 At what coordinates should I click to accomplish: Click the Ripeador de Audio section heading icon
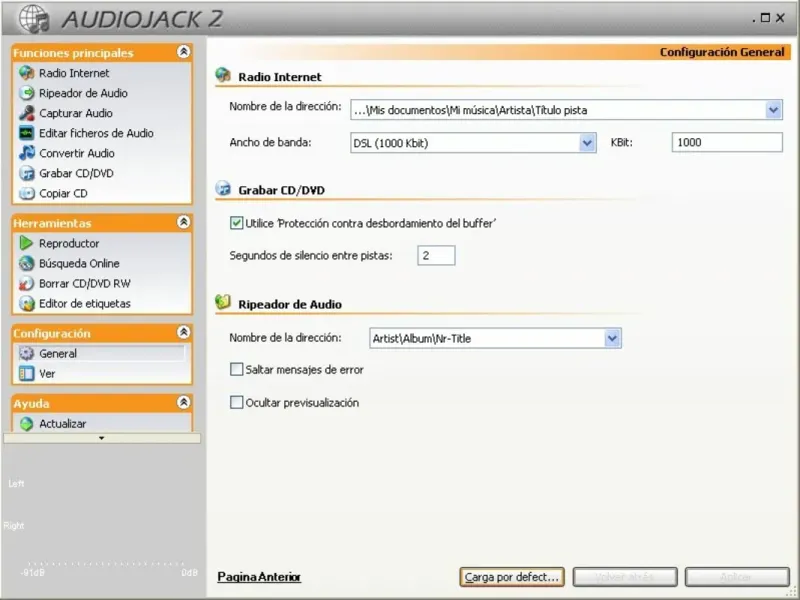pyautogui.click(x=223, y=303)
